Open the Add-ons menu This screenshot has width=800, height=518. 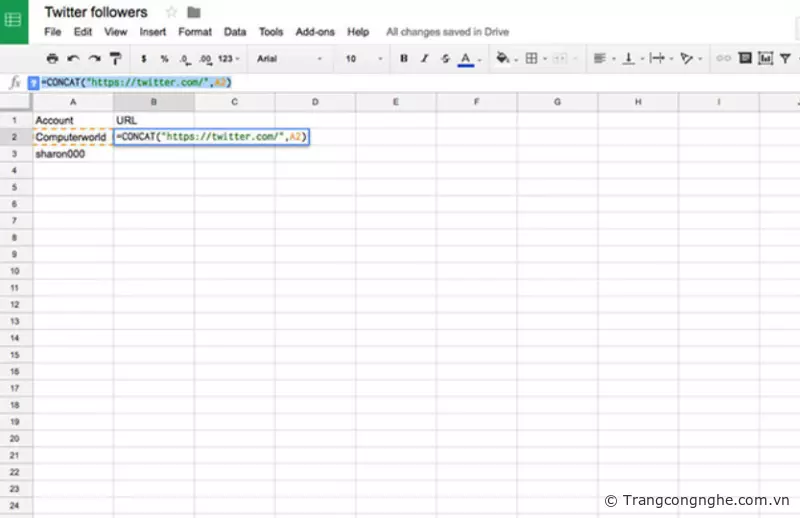pyautogui.click(x=313, y=32)
